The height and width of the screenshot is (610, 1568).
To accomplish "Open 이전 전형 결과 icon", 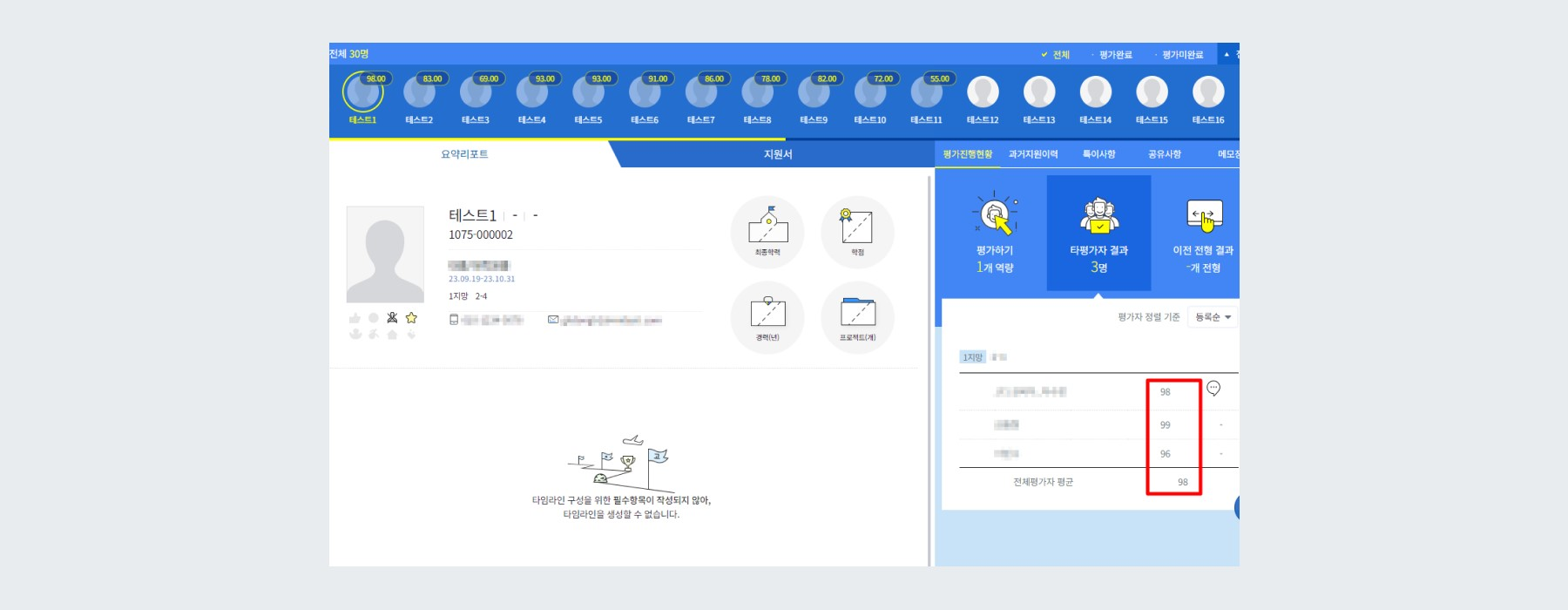I will (x=1204, y=215).
